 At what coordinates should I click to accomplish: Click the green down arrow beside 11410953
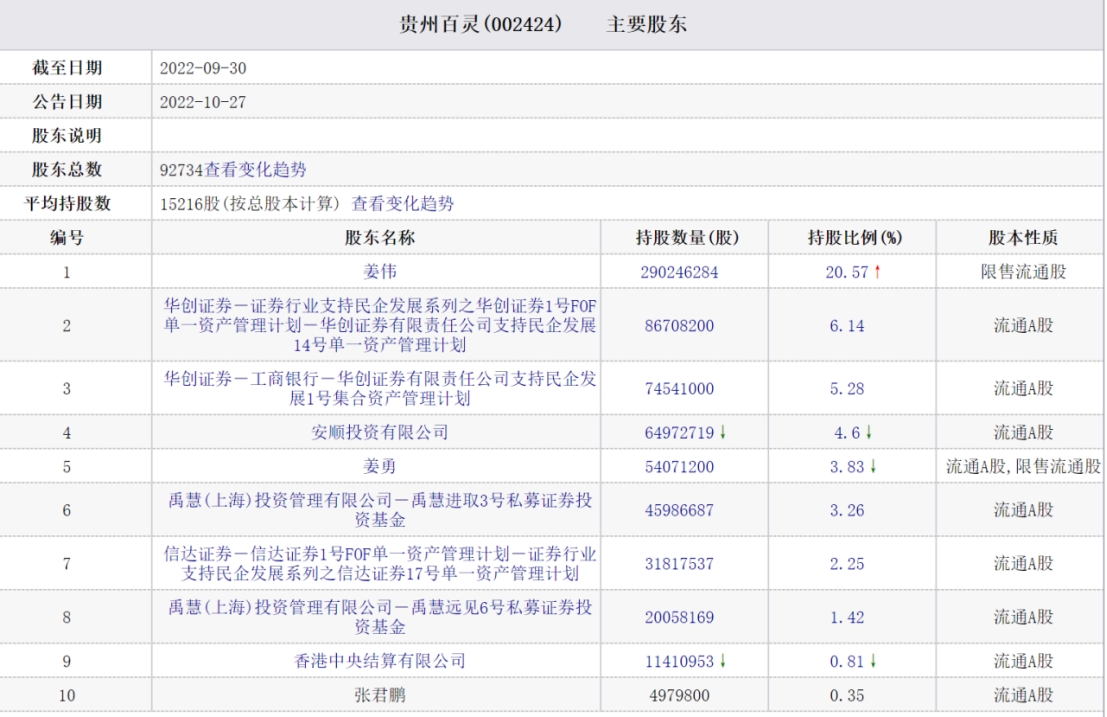[x=722, y=661]
